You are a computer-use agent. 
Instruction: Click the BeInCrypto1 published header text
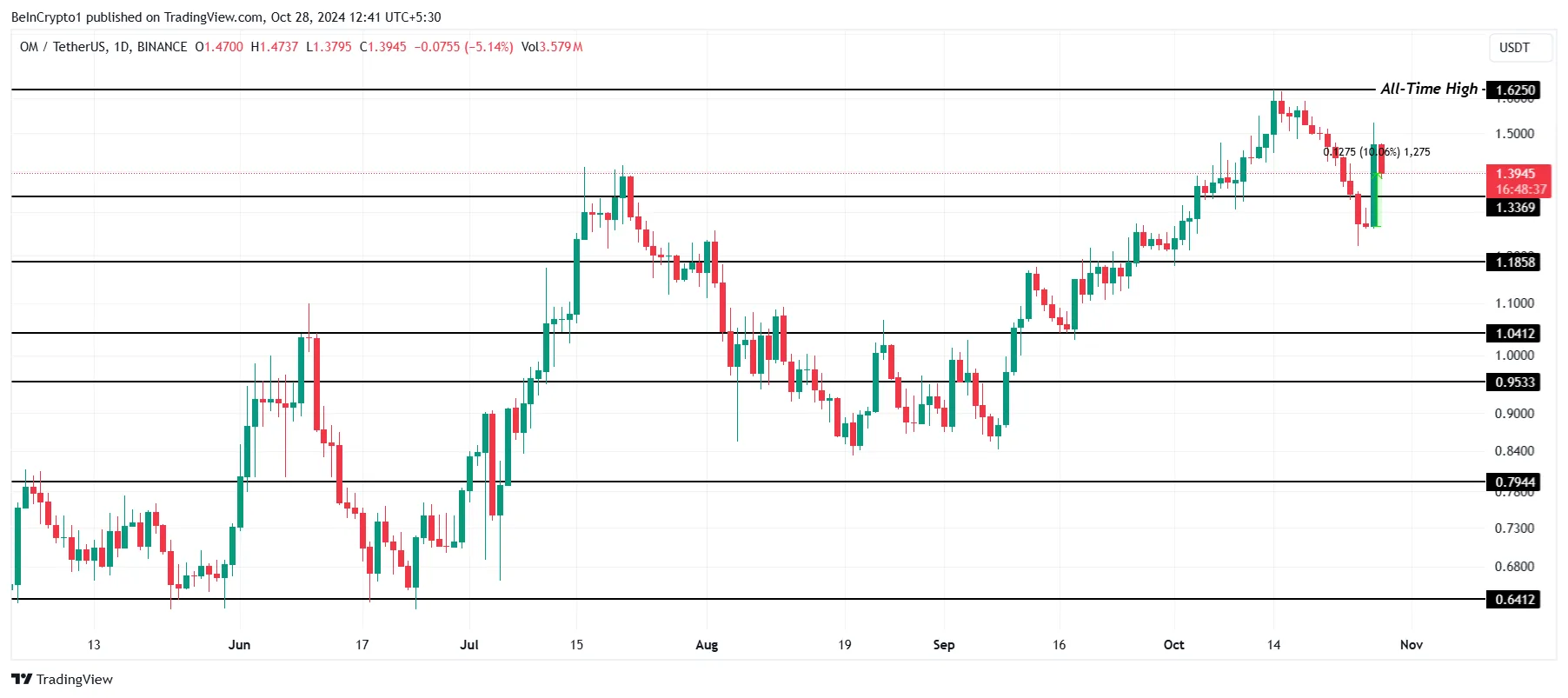[226, 17]
